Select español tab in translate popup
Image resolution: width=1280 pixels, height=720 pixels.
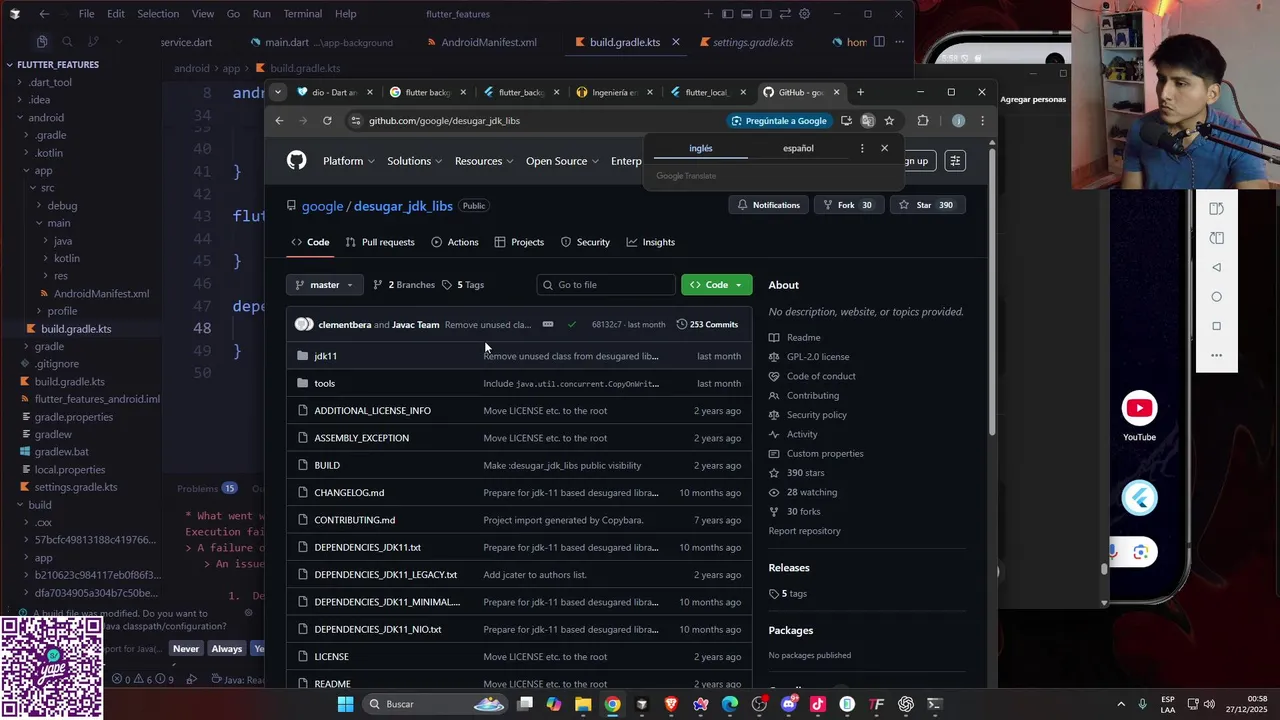click(x=798, y=148)
